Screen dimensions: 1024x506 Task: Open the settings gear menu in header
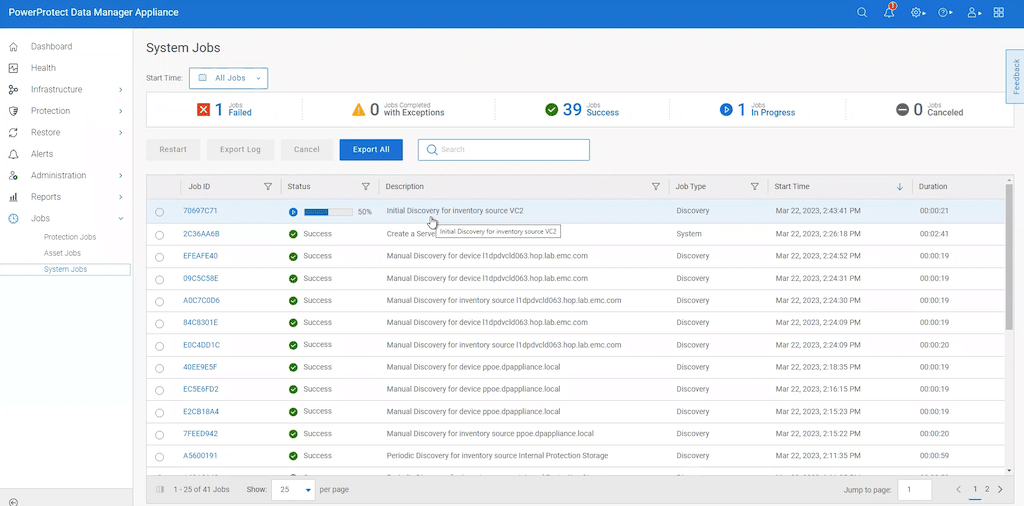click(x=918, y=12)
